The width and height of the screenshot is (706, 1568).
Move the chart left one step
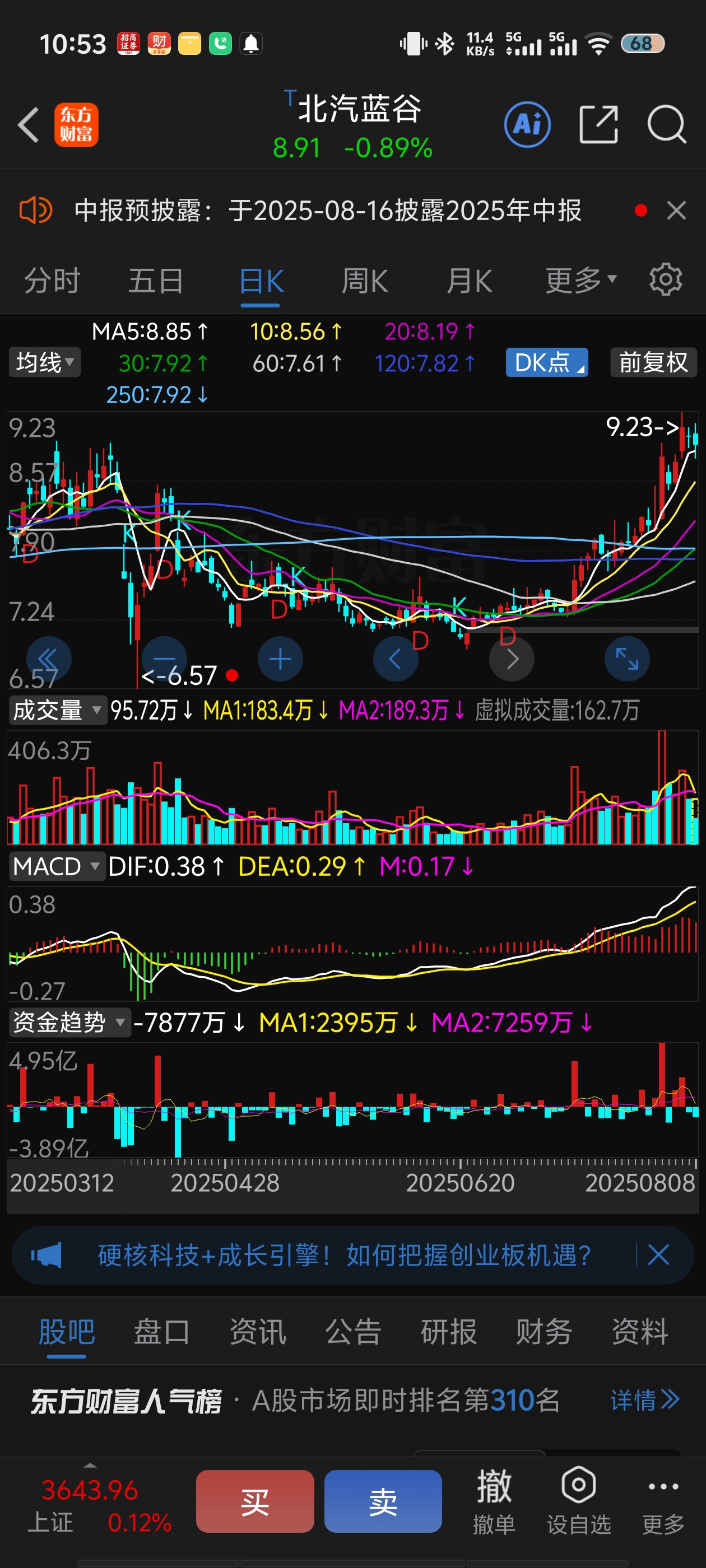click(396, 659)
